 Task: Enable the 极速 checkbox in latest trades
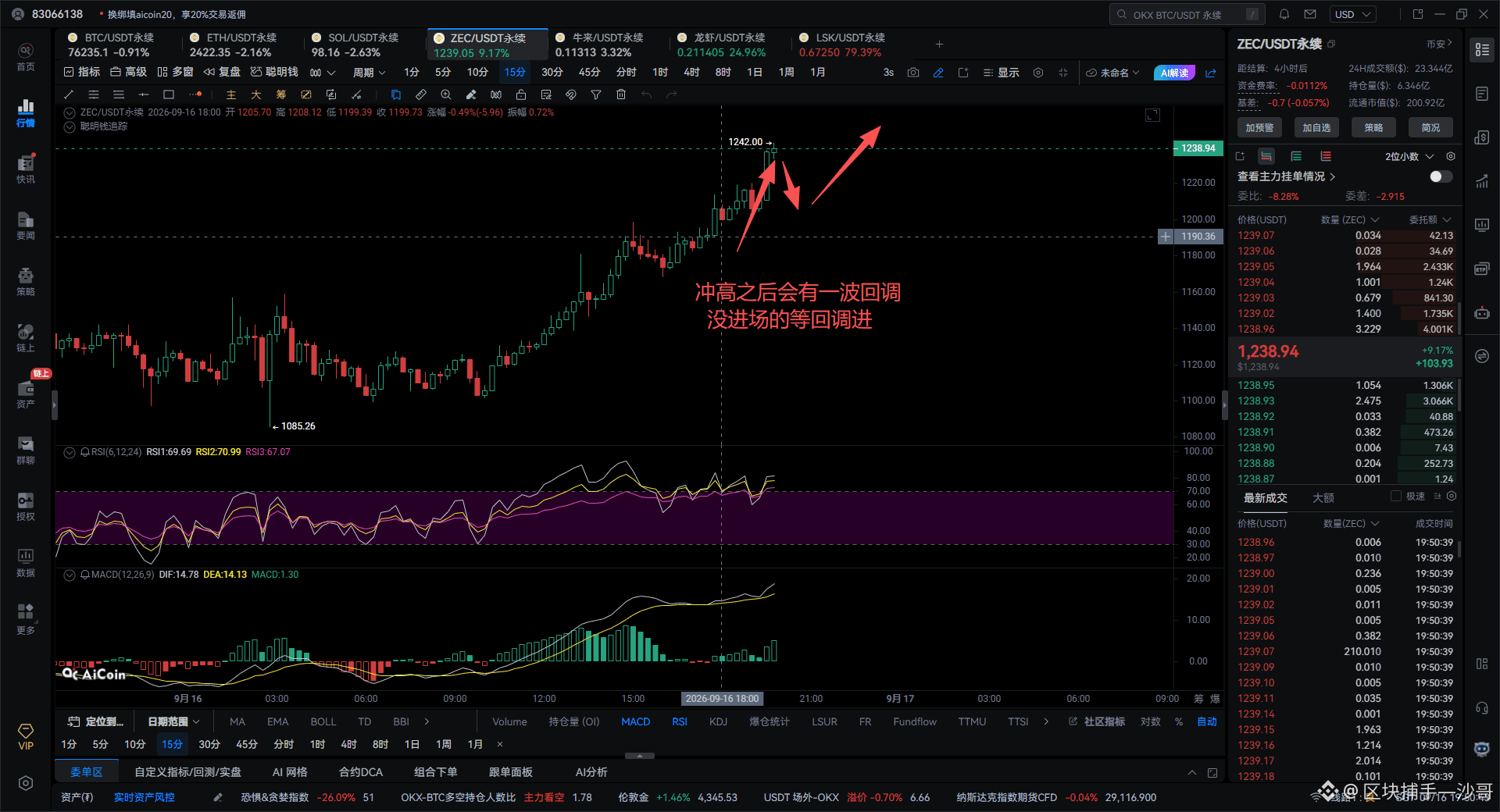click(1395, 497)
